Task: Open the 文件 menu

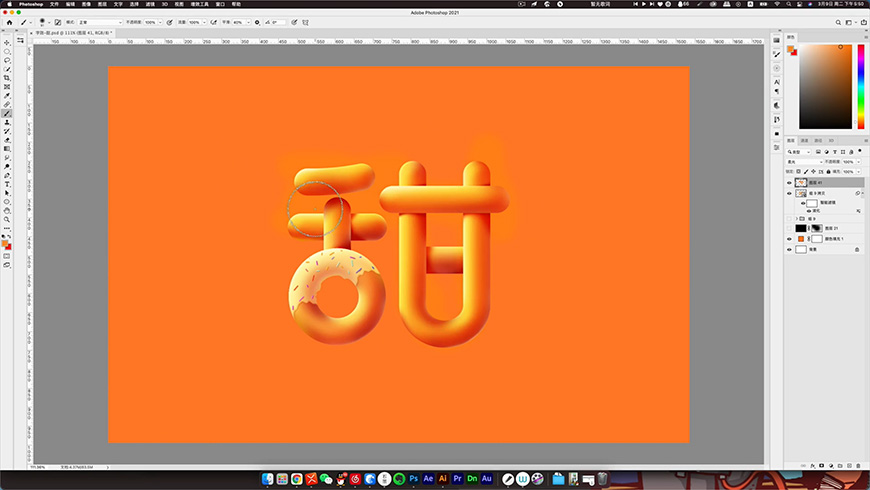Action: [x=54, y=4]
